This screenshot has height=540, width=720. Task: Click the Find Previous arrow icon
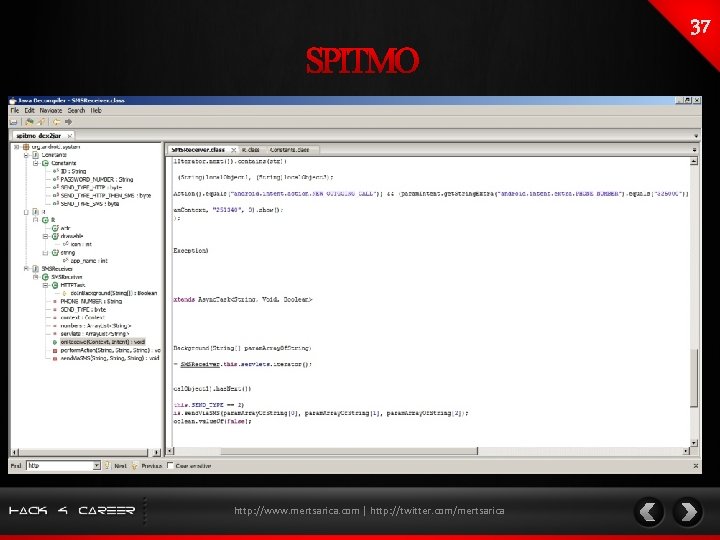click(x=135, y=466)
